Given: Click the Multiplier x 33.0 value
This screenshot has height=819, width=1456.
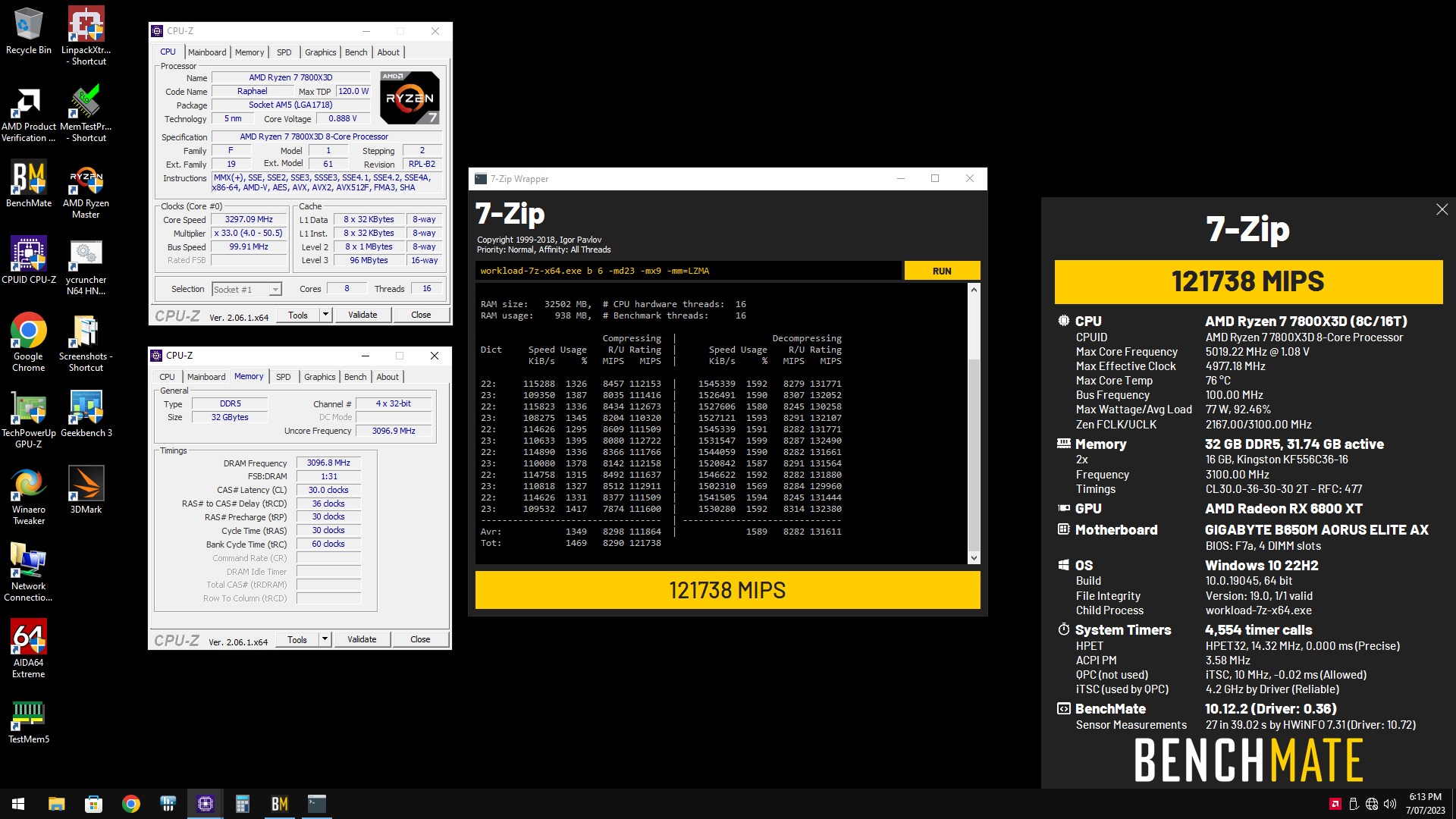Looking at the screenshot, I should pos(249,234).
